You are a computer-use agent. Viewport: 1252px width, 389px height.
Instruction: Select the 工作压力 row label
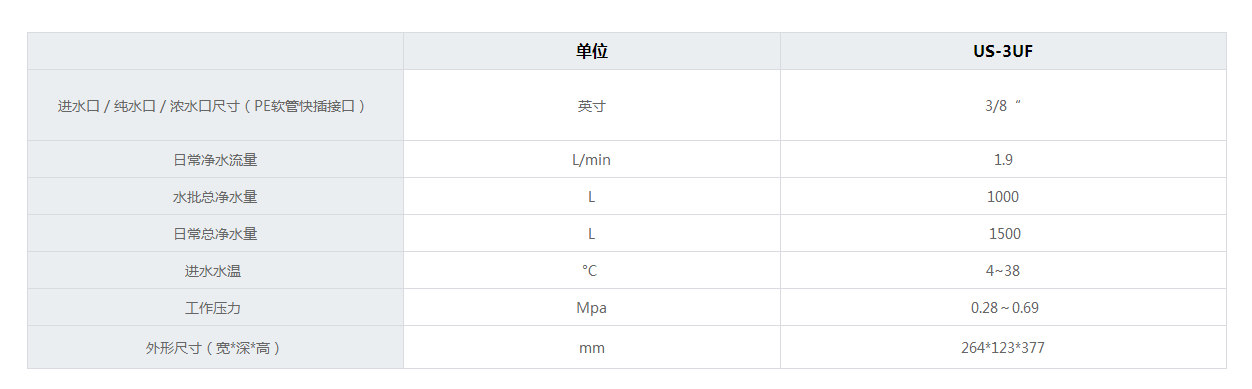(215, 307)
